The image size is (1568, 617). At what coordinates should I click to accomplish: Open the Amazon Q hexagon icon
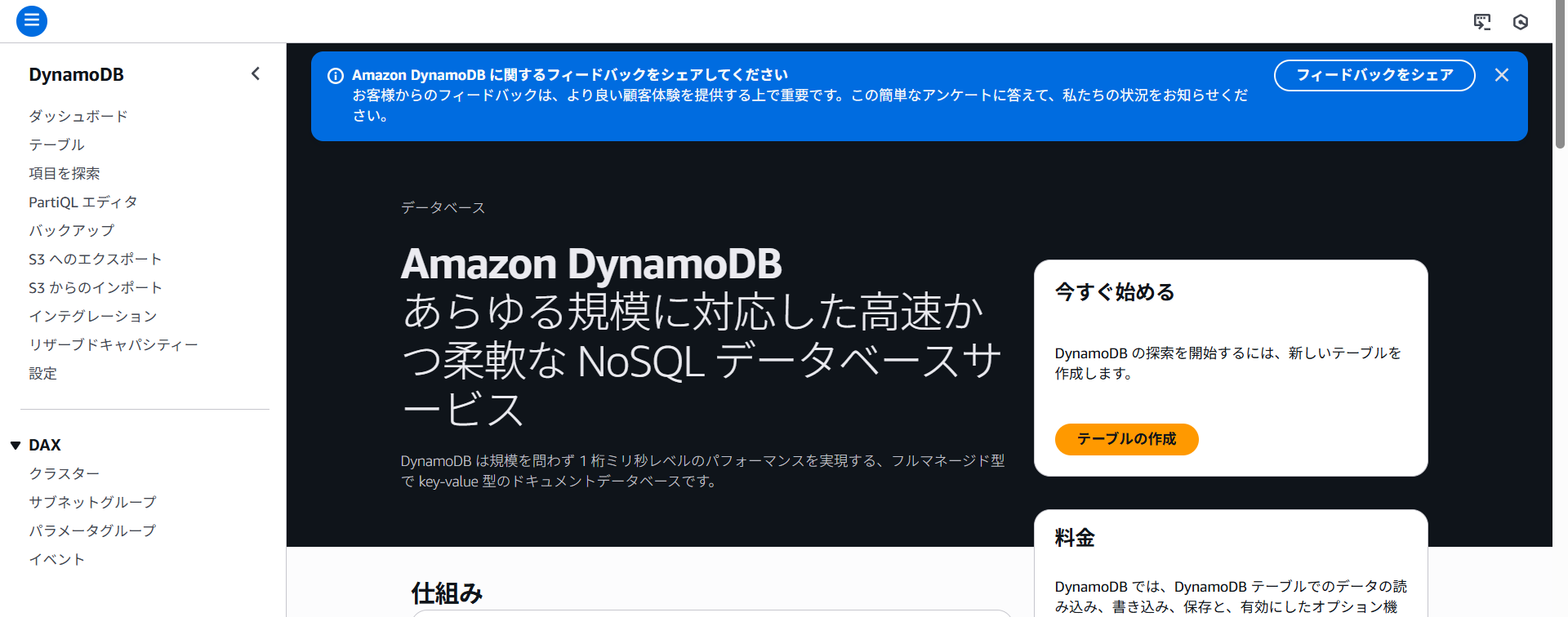pyautogui.click(x=1520, y=22)
